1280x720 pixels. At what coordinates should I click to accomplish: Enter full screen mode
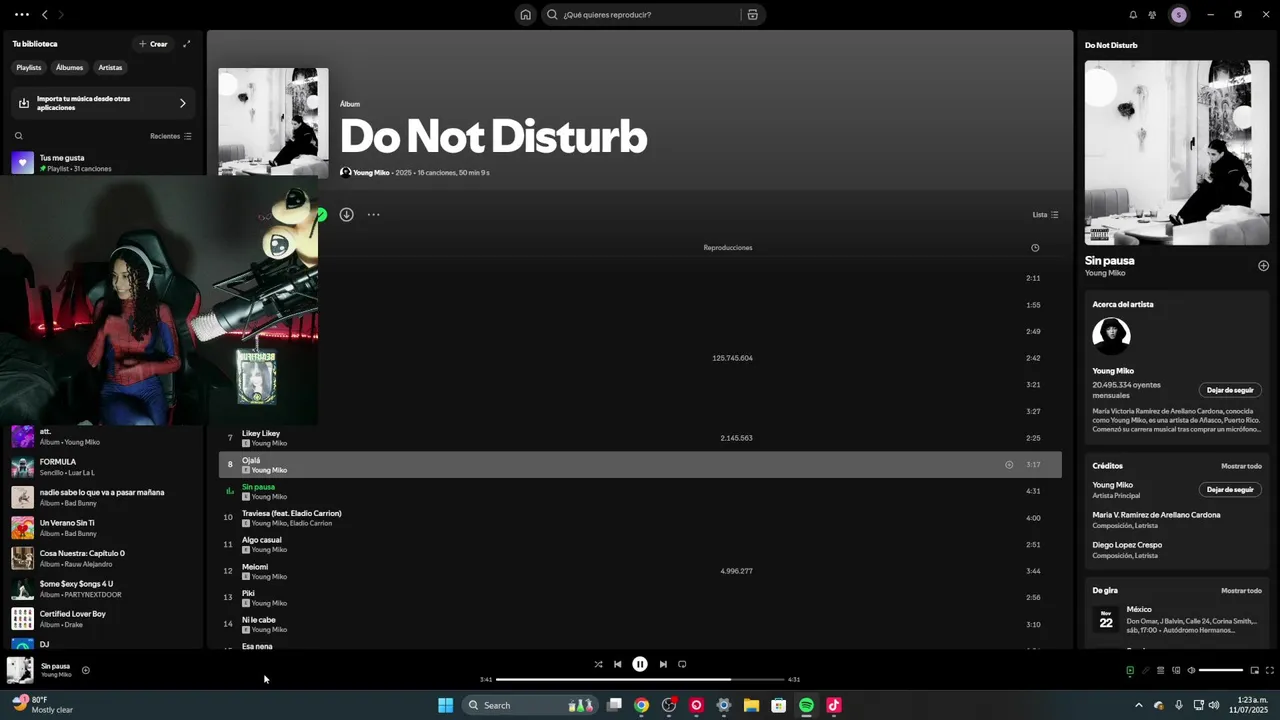tap(1269, 670)
